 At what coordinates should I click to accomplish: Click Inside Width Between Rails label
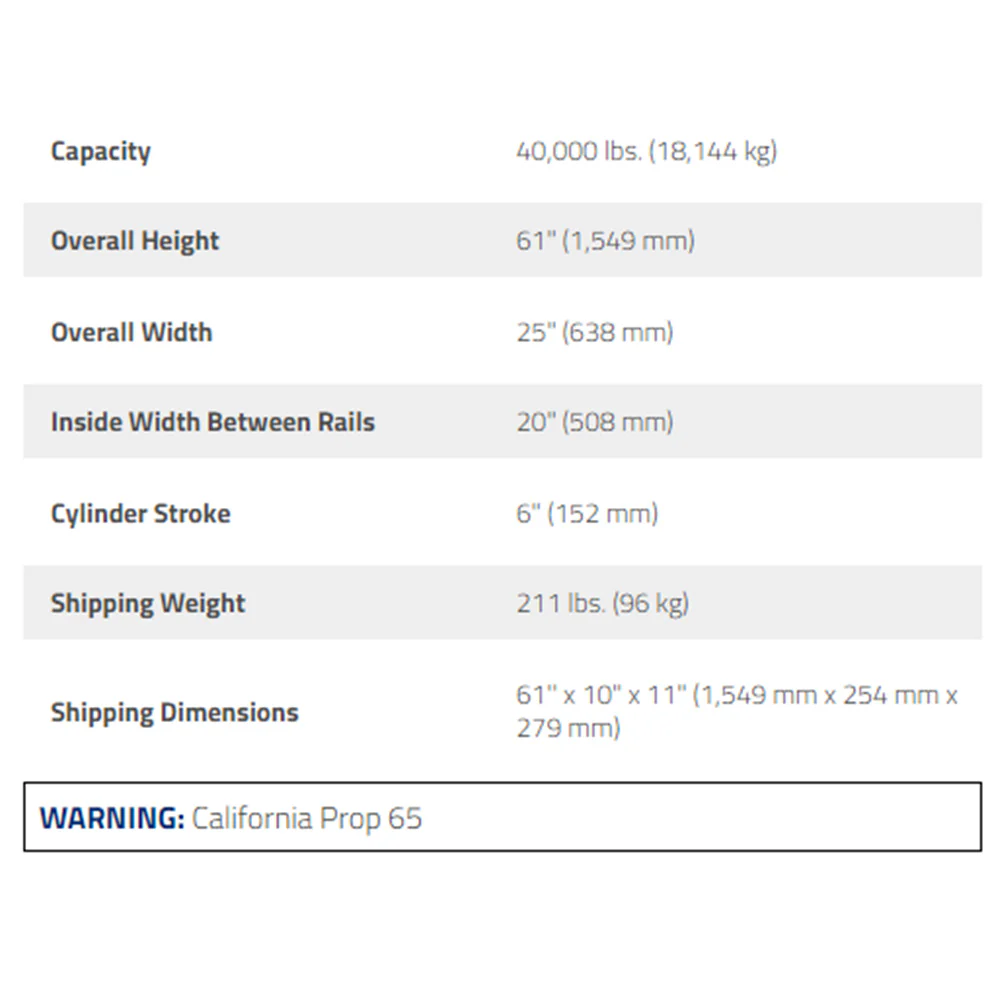point(212,422)
